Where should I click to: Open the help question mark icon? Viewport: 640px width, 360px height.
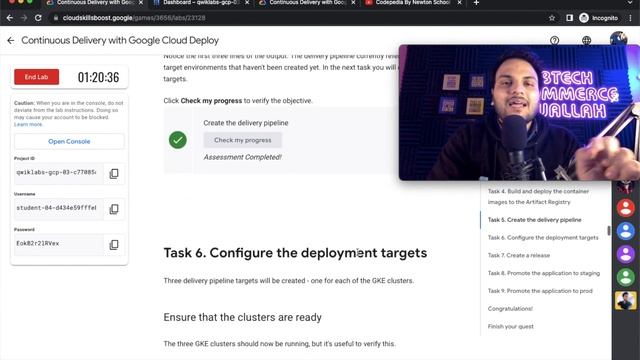click(554, 40)
